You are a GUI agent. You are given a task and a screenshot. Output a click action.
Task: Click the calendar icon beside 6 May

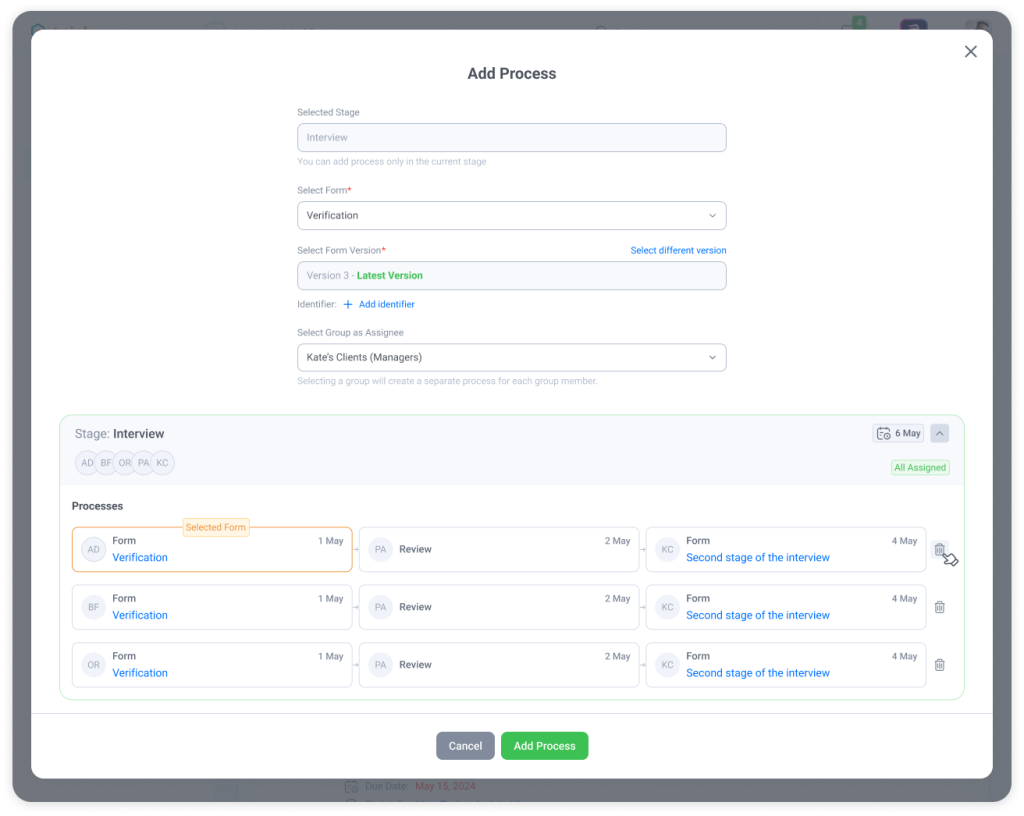pos(883,433)
